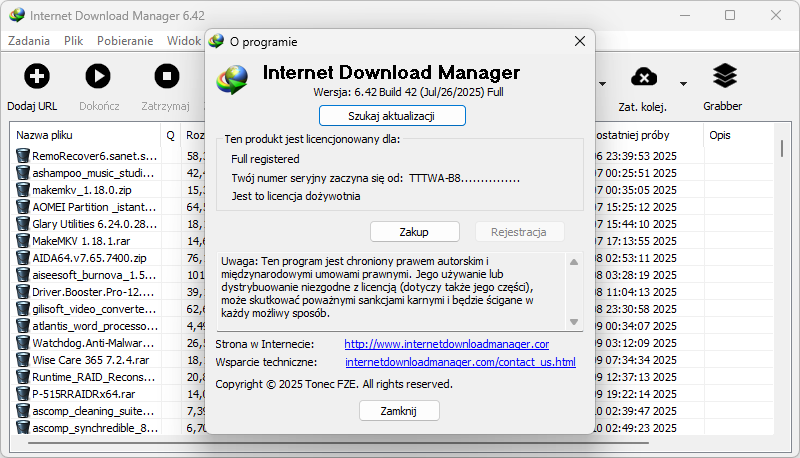The height and width of the screenshot is (458, 800).
Task: Close the O programie dialog
Action: pos(580,41)
